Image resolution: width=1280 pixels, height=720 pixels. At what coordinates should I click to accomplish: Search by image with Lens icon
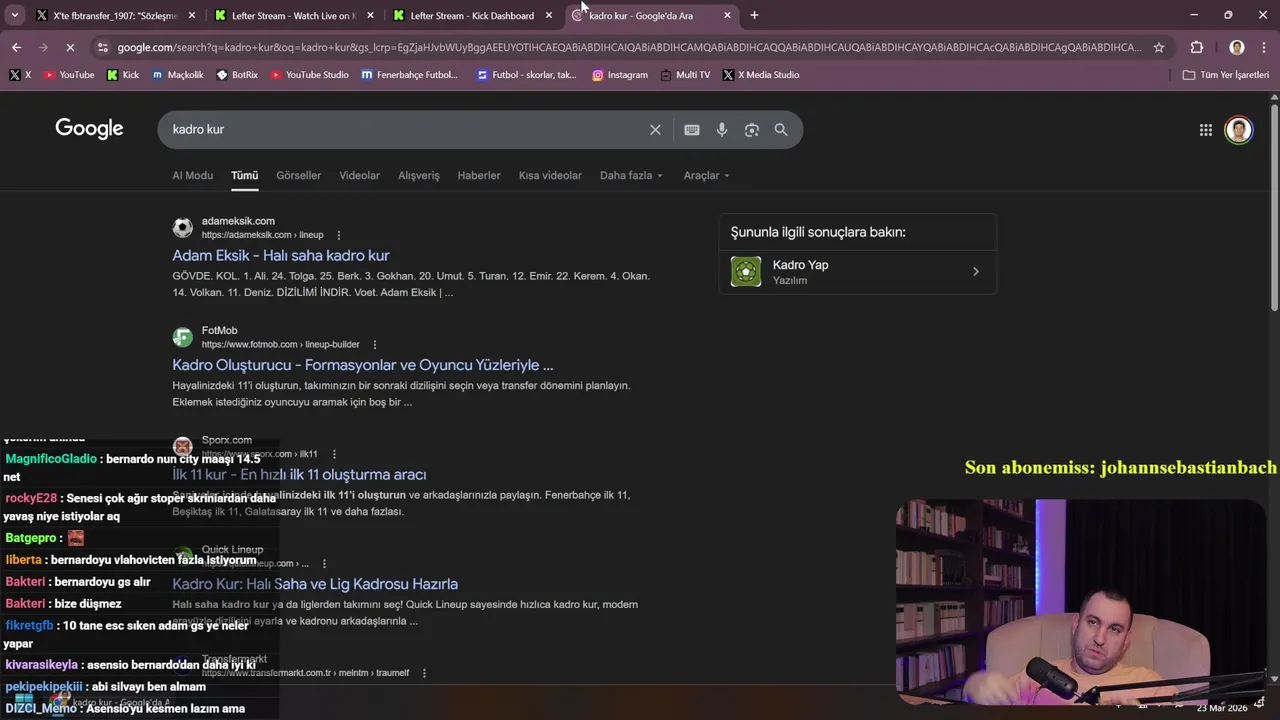pos(752,130)
